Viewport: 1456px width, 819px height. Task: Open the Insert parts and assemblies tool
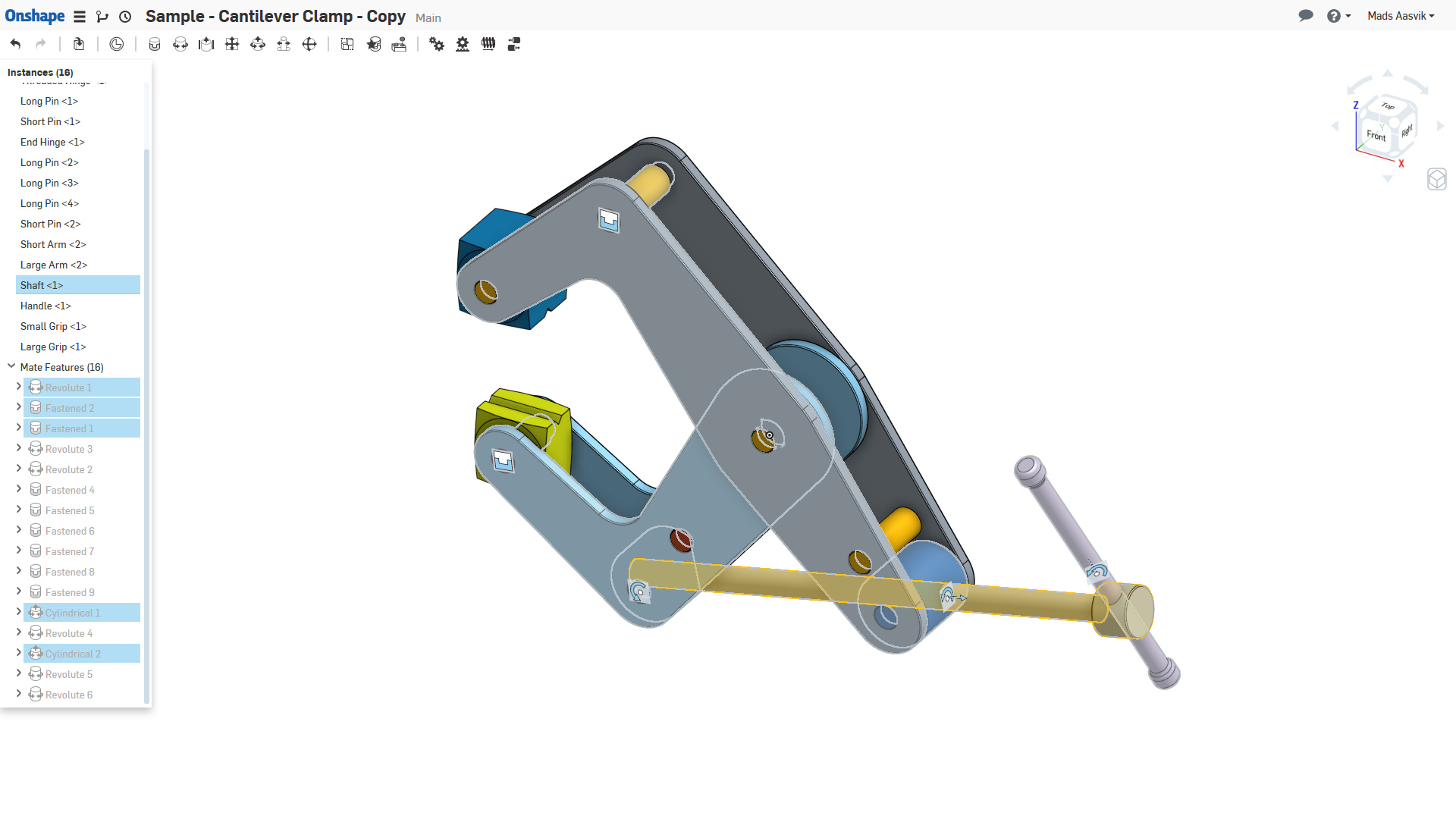[x=79, y=44]
